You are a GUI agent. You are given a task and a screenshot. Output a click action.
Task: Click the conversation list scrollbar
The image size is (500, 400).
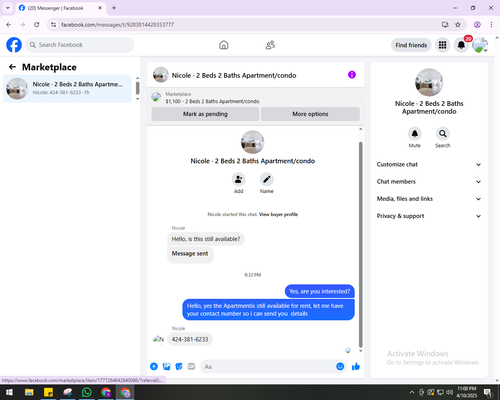pyautogui.click(x=137, y=88)
